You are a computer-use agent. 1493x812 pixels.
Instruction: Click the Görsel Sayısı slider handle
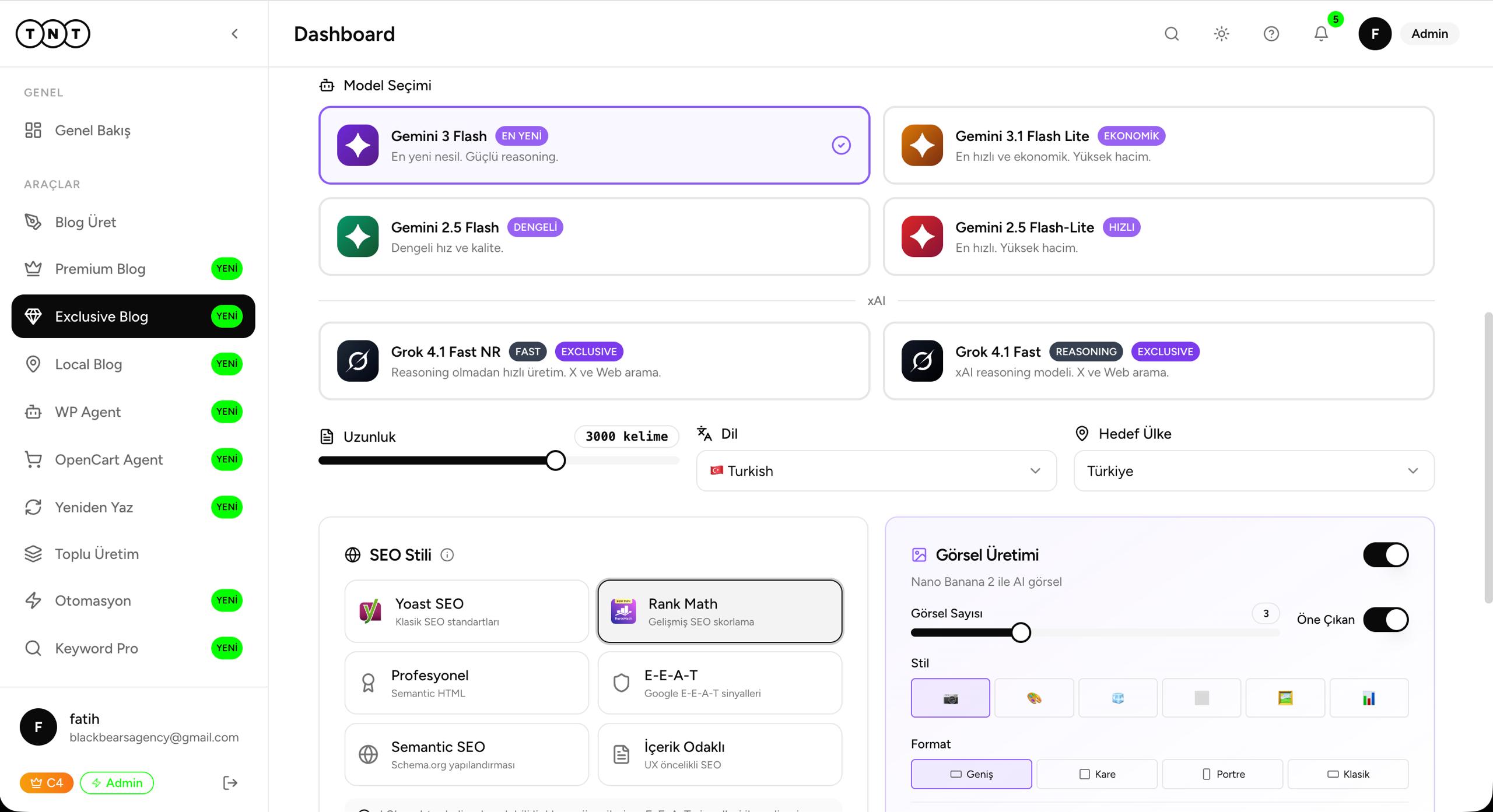pyautogui.click(x=1021, y=632)
